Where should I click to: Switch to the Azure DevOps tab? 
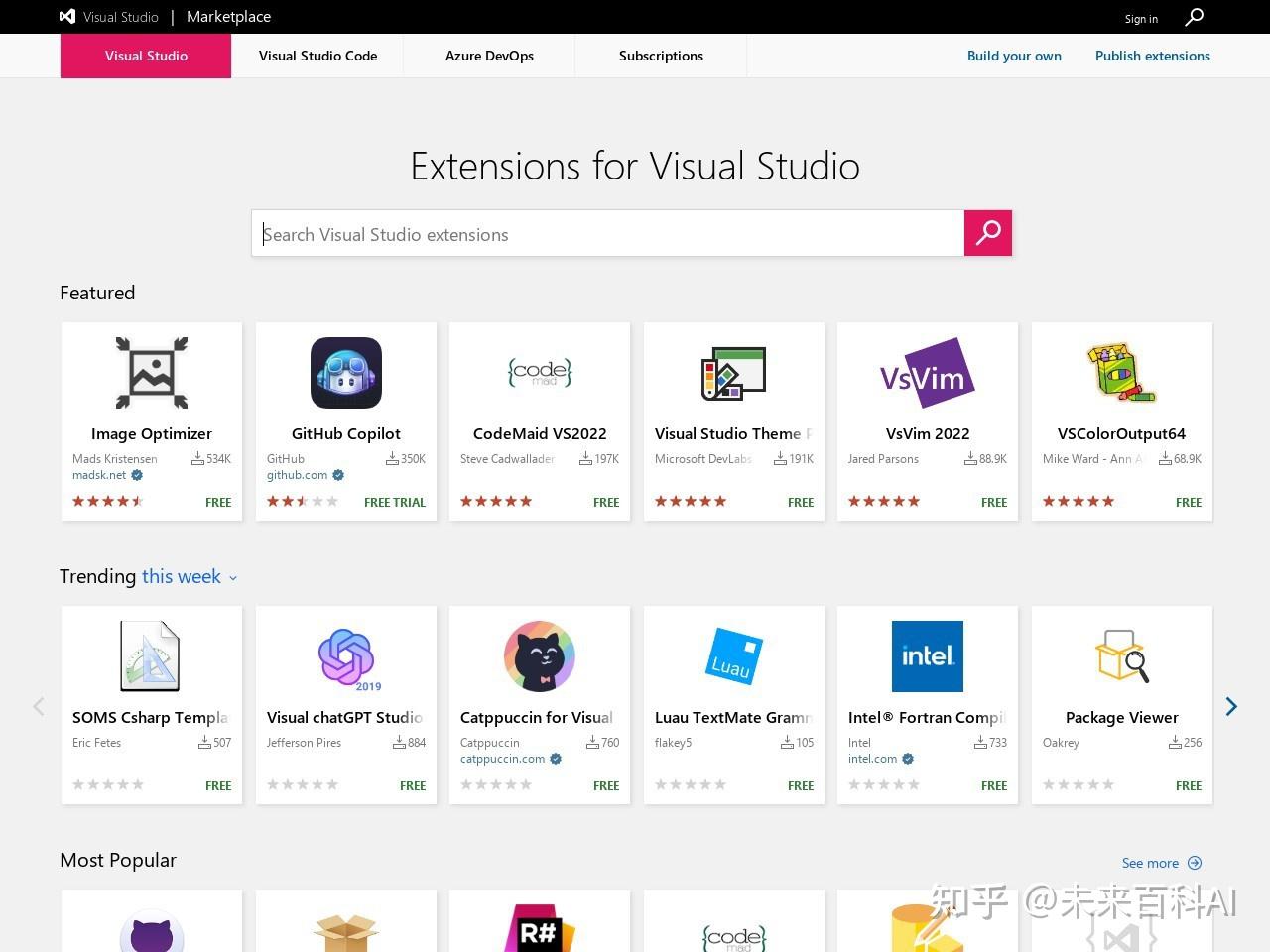[489, 56]
